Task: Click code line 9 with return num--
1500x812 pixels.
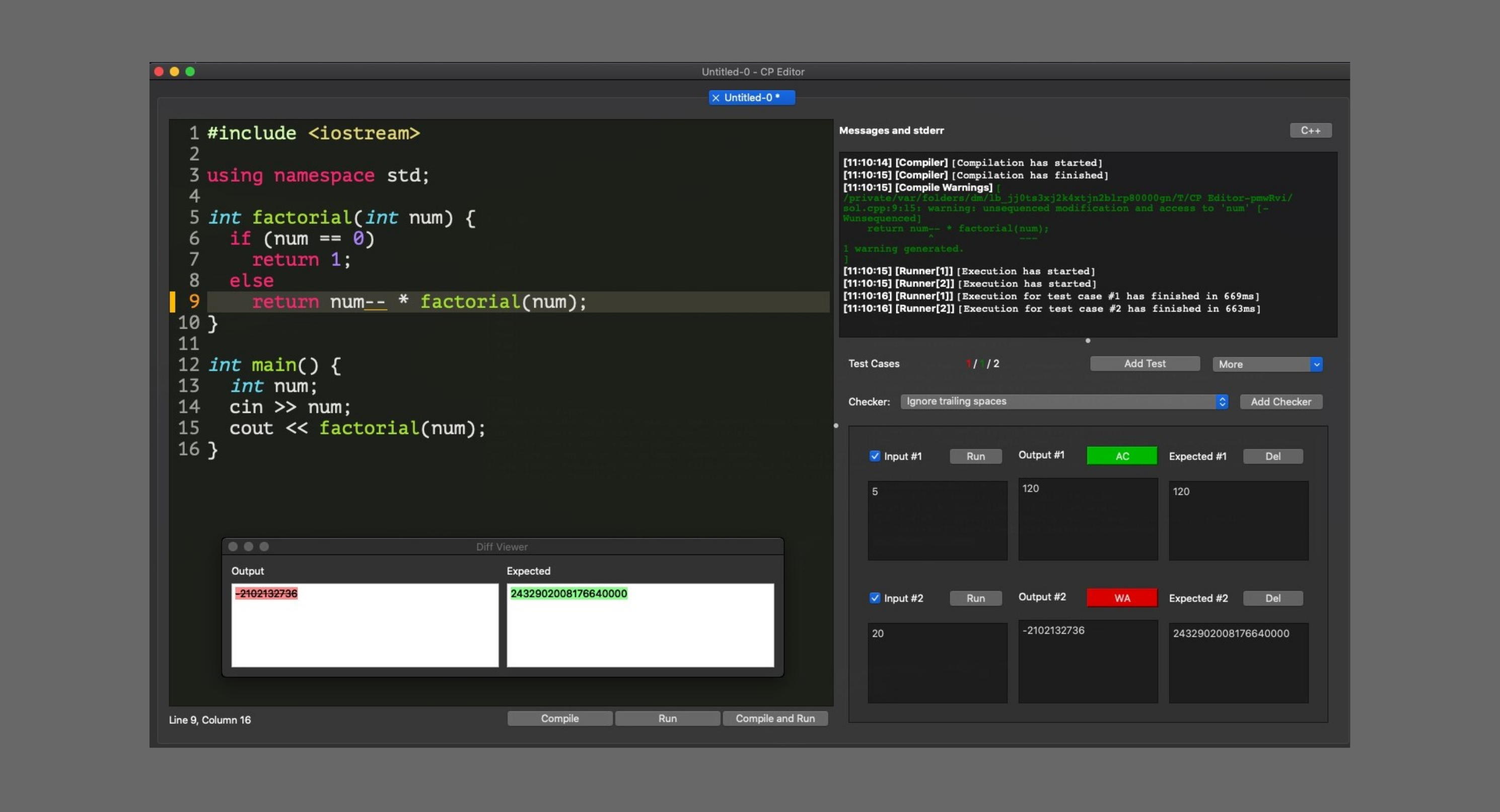Action: (x=518, y=302)
